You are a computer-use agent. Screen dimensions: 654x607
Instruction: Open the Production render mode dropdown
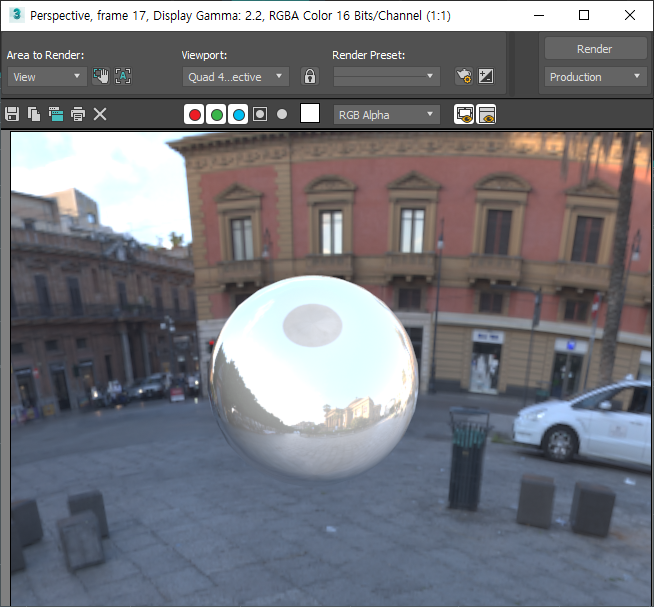coord(595,77)
